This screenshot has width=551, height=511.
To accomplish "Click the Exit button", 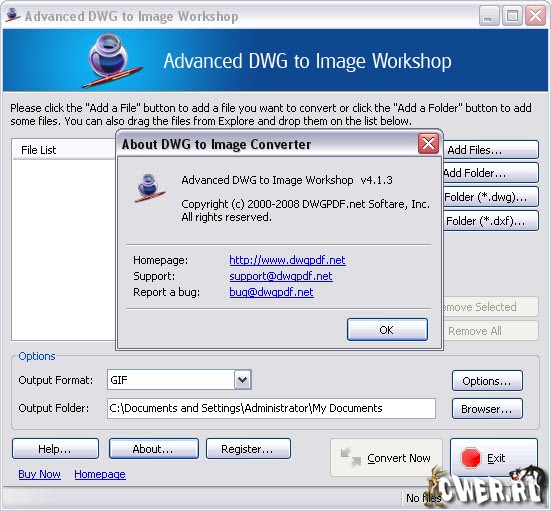I will coord(494,458).
